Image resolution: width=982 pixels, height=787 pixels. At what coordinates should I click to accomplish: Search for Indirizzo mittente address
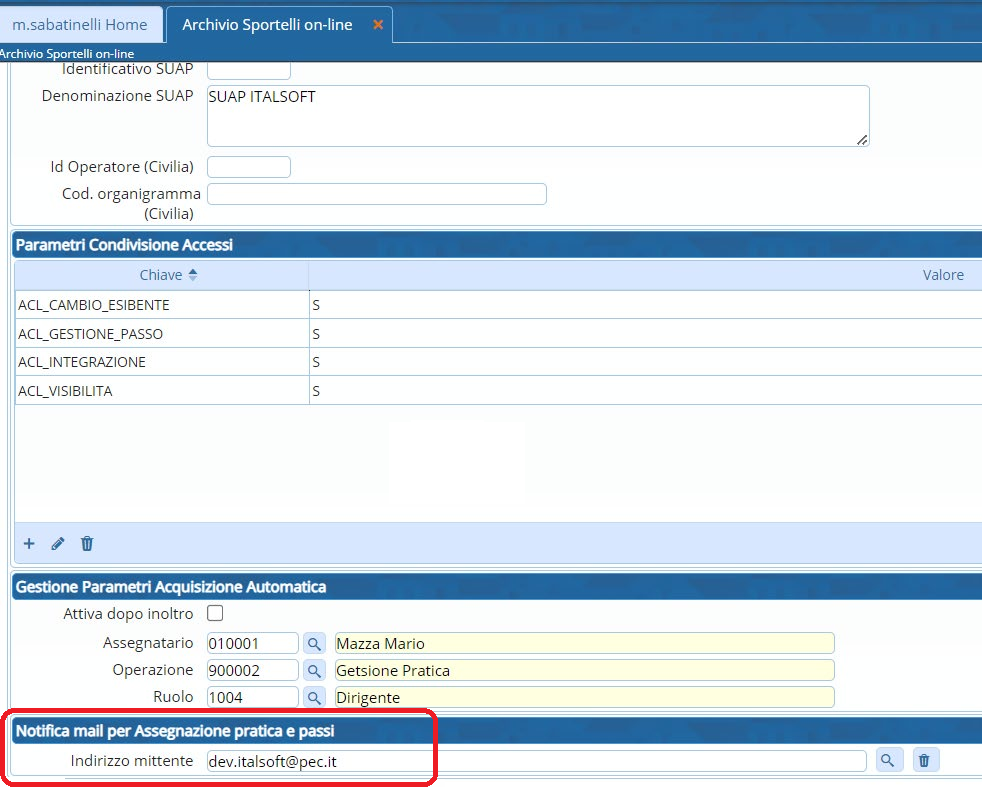coord(886,761)
